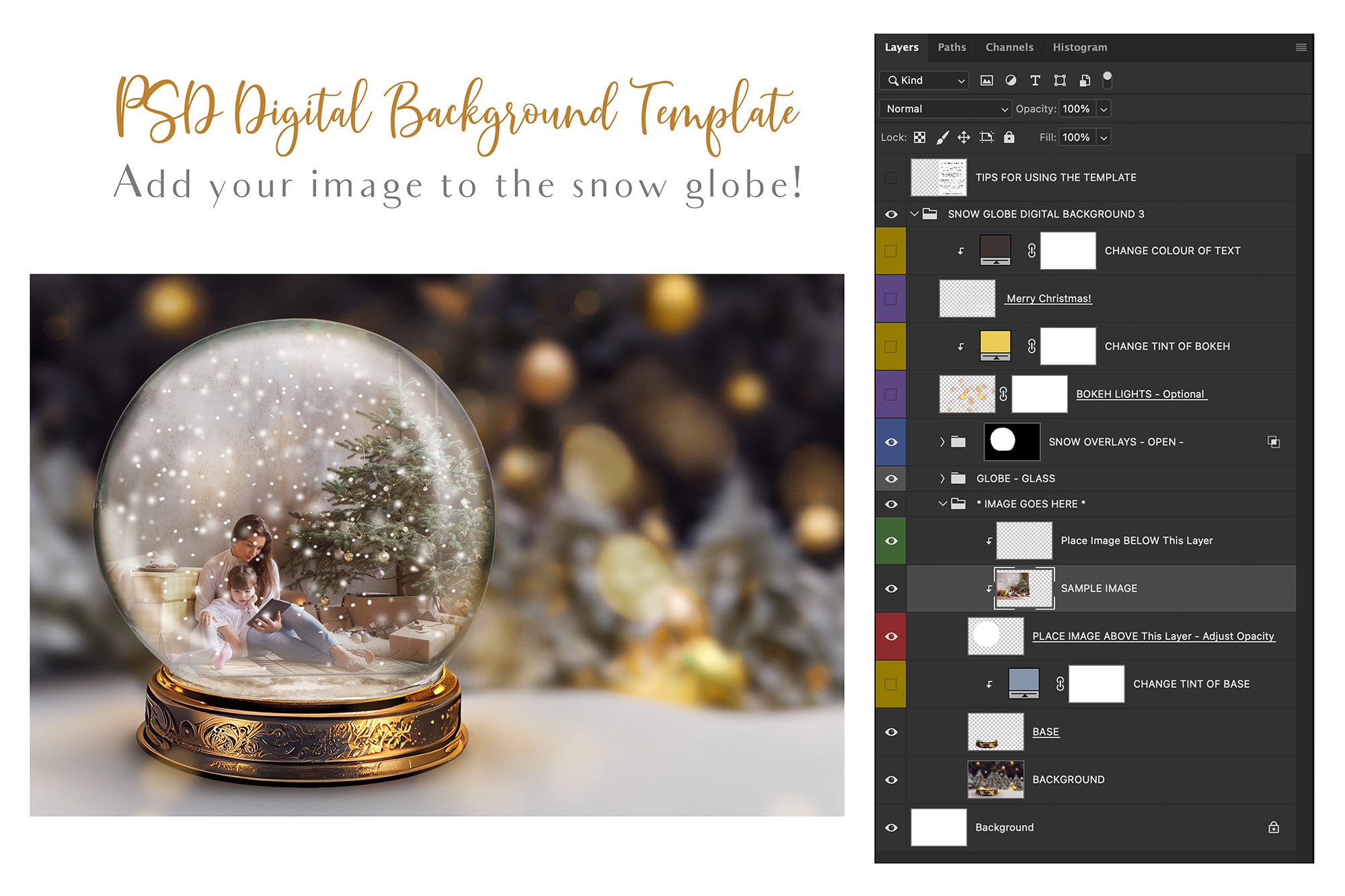Toggle visibility of the BACKGROUND layer
The image size is (1345, 896).
891,780
